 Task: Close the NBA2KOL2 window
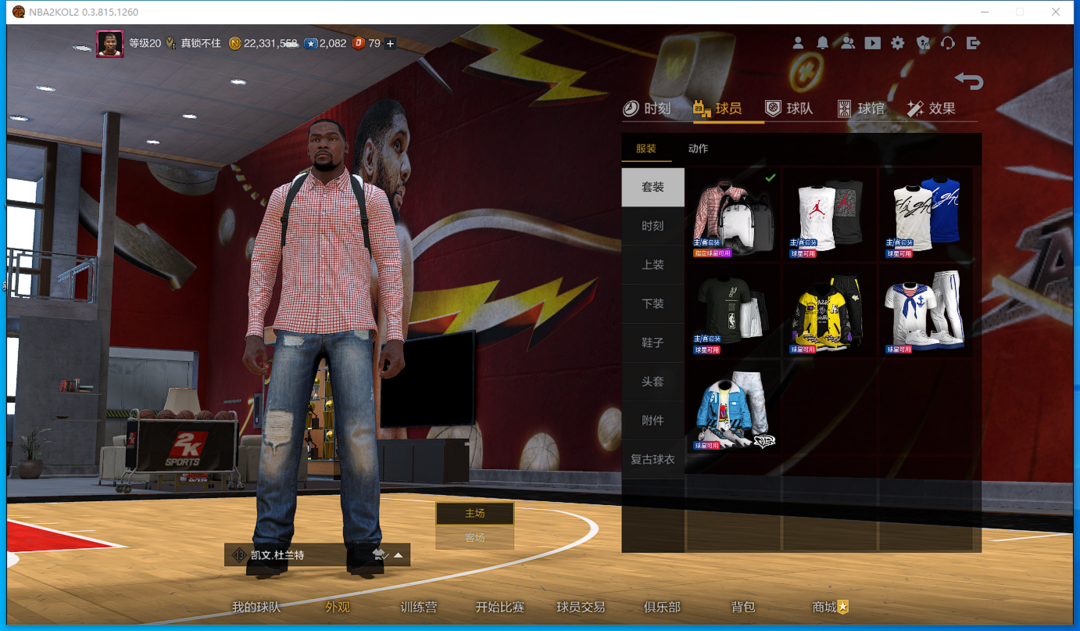click(x=1055, y=12)
